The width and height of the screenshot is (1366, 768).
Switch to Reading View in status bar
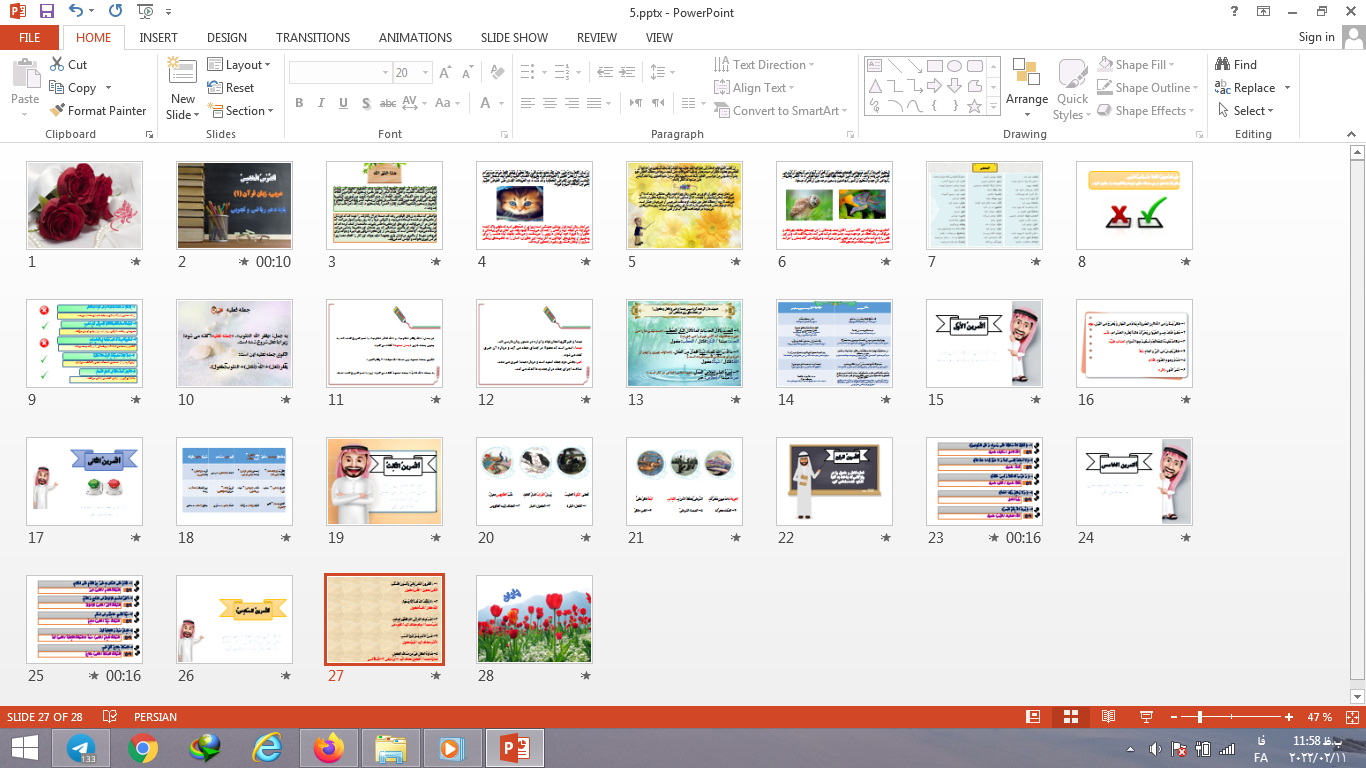pos(1108,717)
